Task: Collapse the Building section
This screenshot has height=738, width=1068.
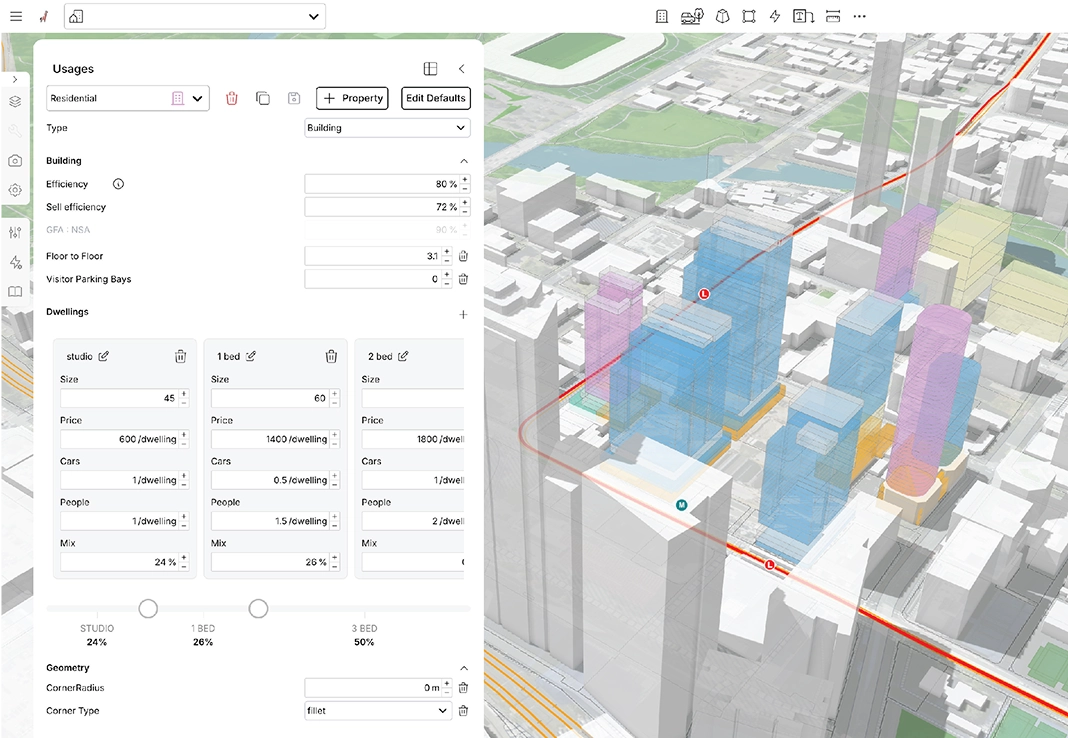Action: pos(463,161)
